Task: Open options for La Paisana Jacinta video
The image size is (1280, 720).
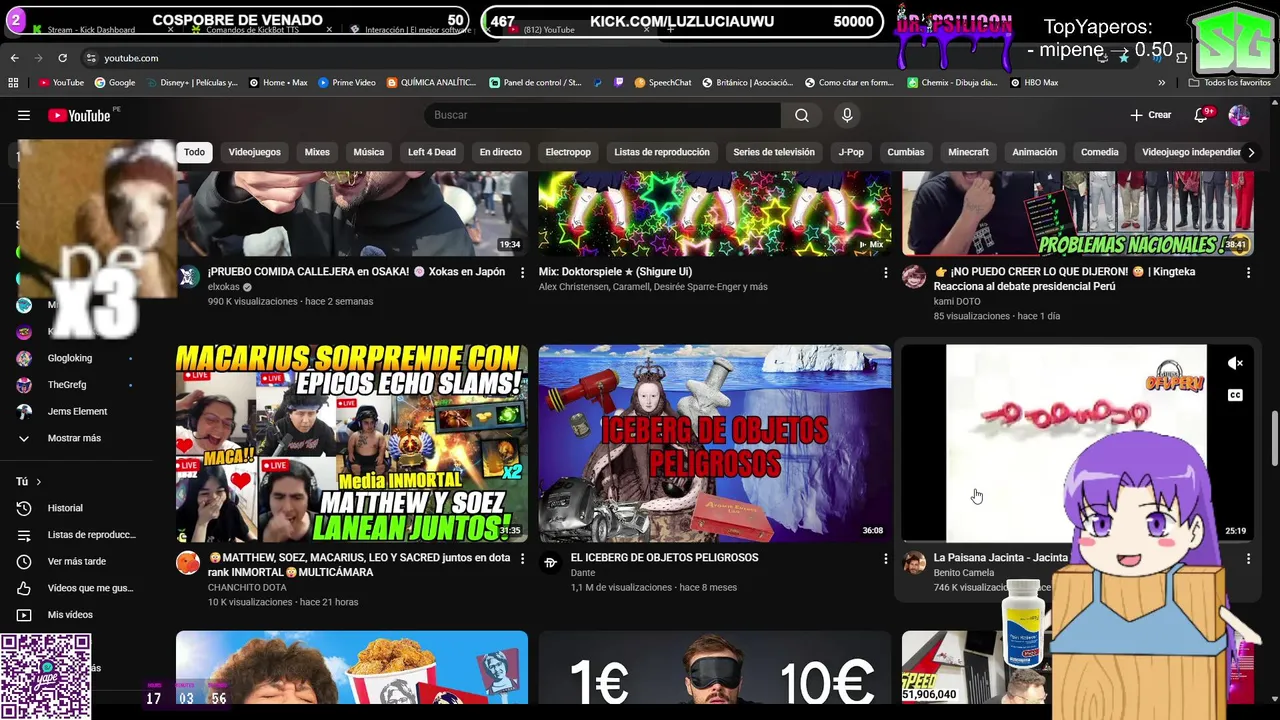Action: [1248, 558]
